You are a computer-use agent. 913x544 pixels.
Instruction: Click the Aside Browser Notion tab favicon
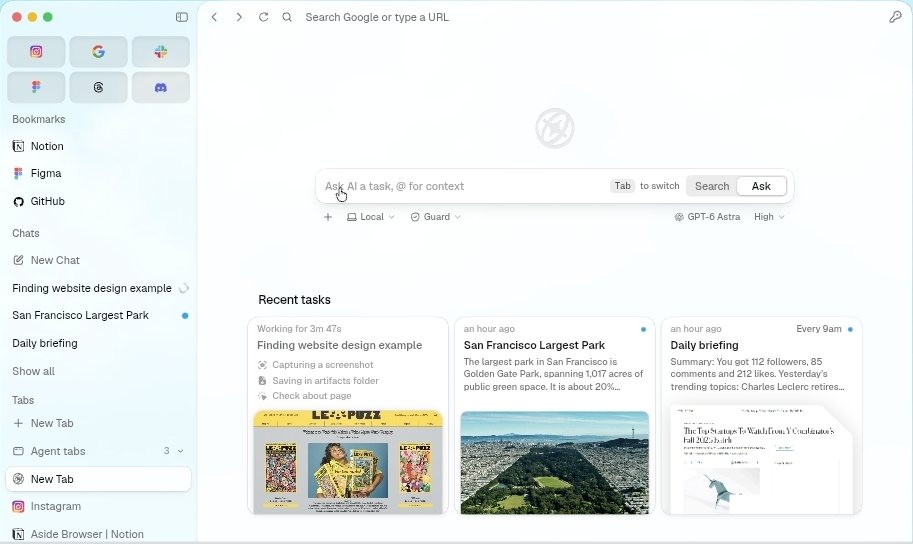(18, 534)
